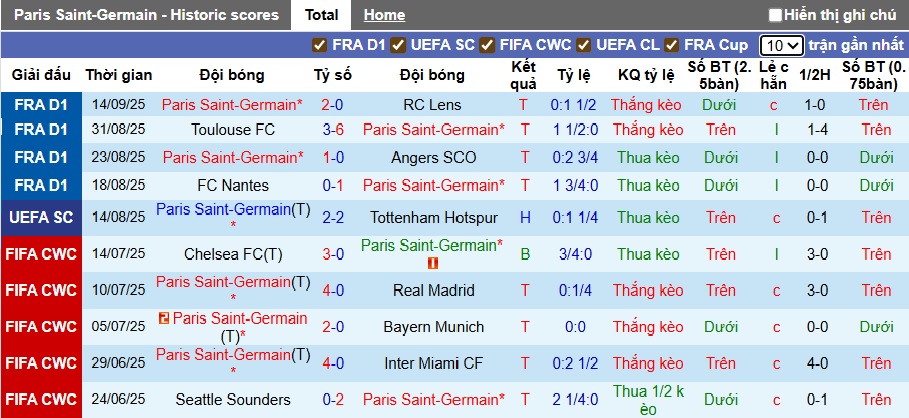Select the Total tab

pos(321,15)
